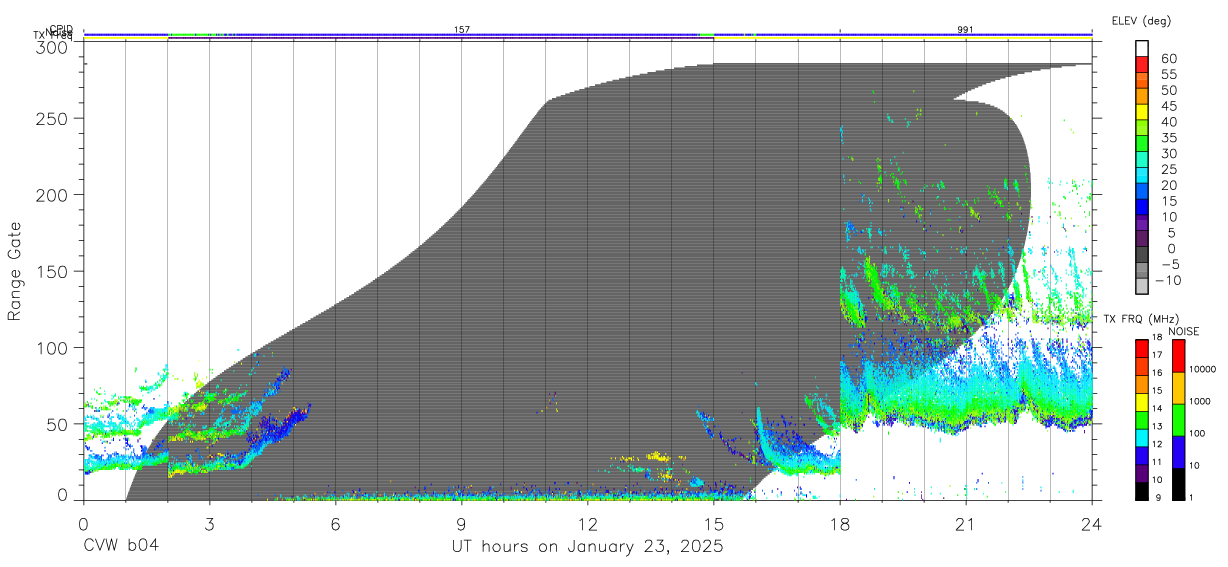Click the yellow segment of TX FRQ colorbar
Viewport: 1228px width, 567px height.
1142,400
